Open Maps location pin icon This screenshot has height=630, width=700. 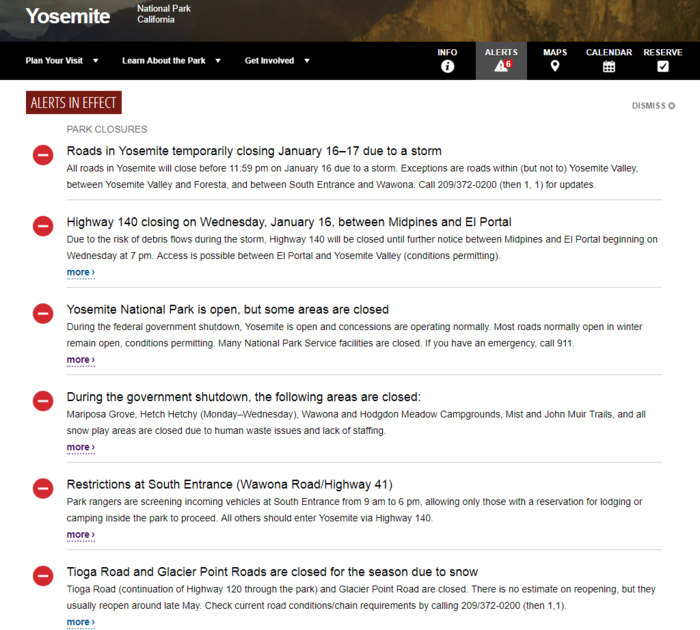click(554, 66)
